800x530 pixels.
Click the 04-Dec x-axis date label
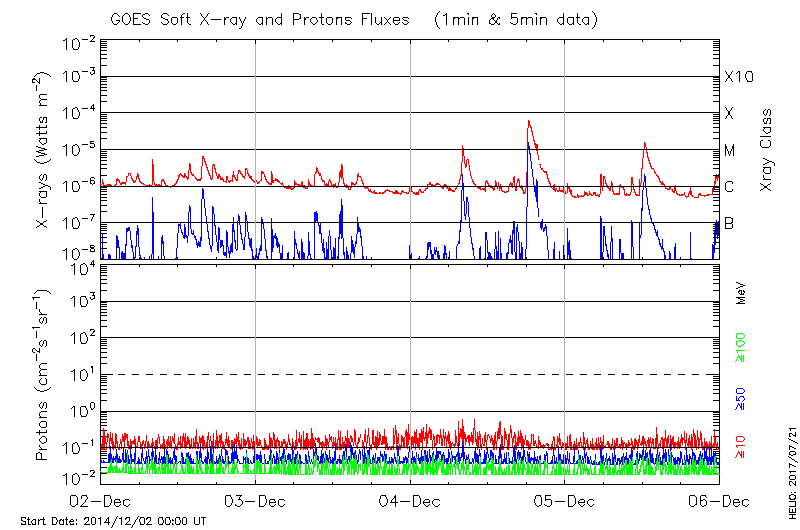[410, 500]
